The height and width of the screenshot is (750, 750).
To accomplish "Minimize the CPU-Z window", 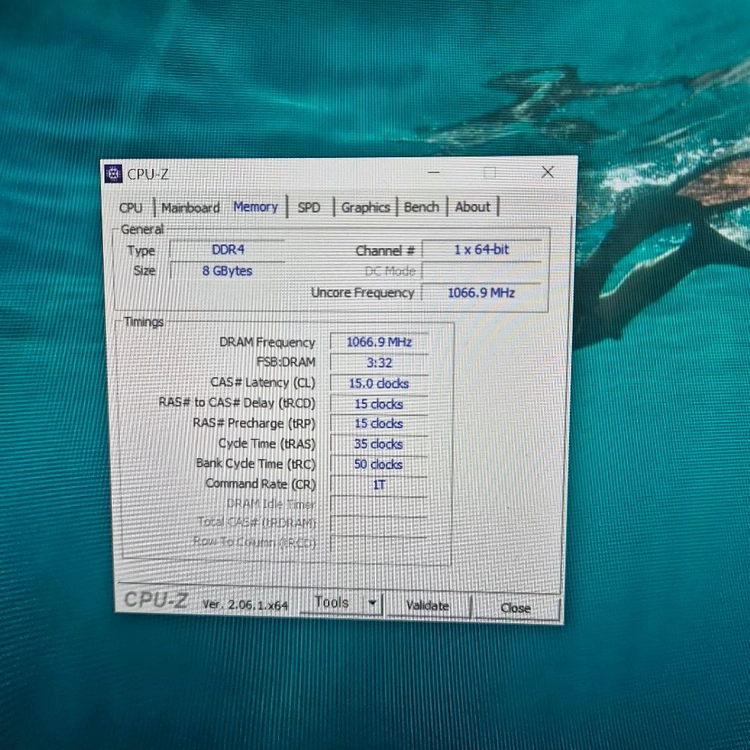I will tap(434, 172).
